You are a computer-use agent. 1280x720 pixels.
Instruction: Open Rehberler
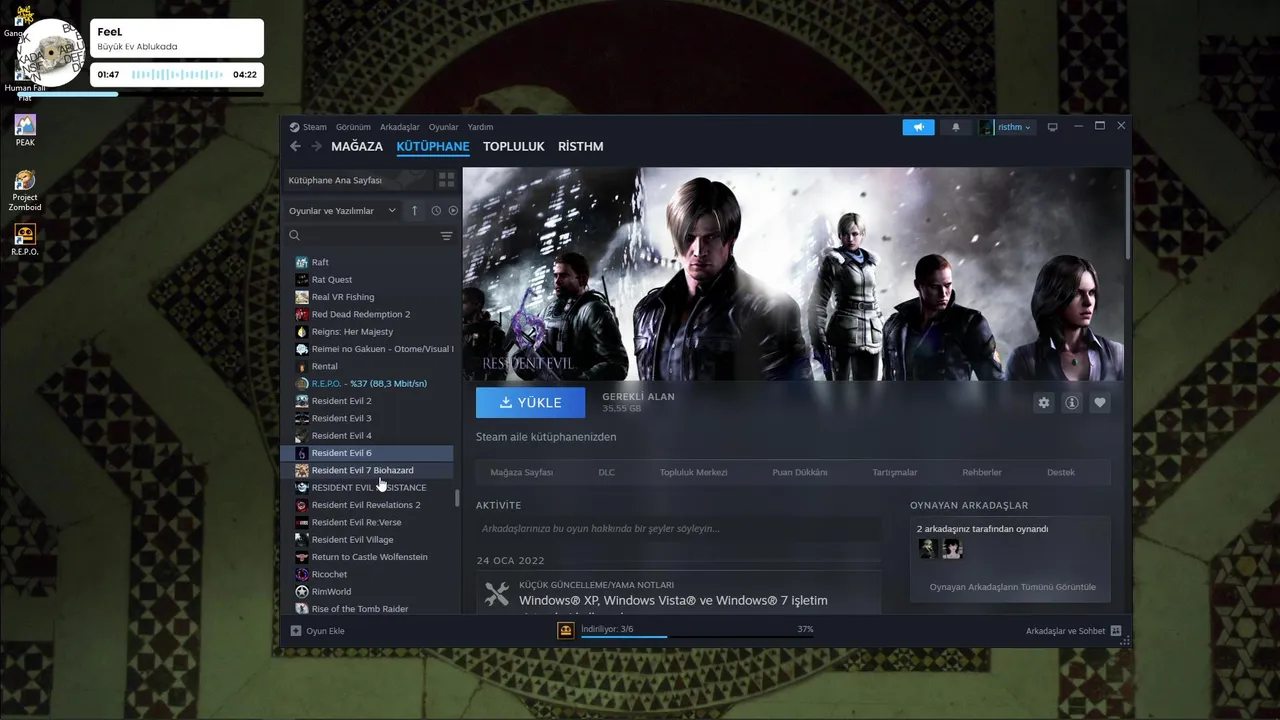(x=981, y=472)
